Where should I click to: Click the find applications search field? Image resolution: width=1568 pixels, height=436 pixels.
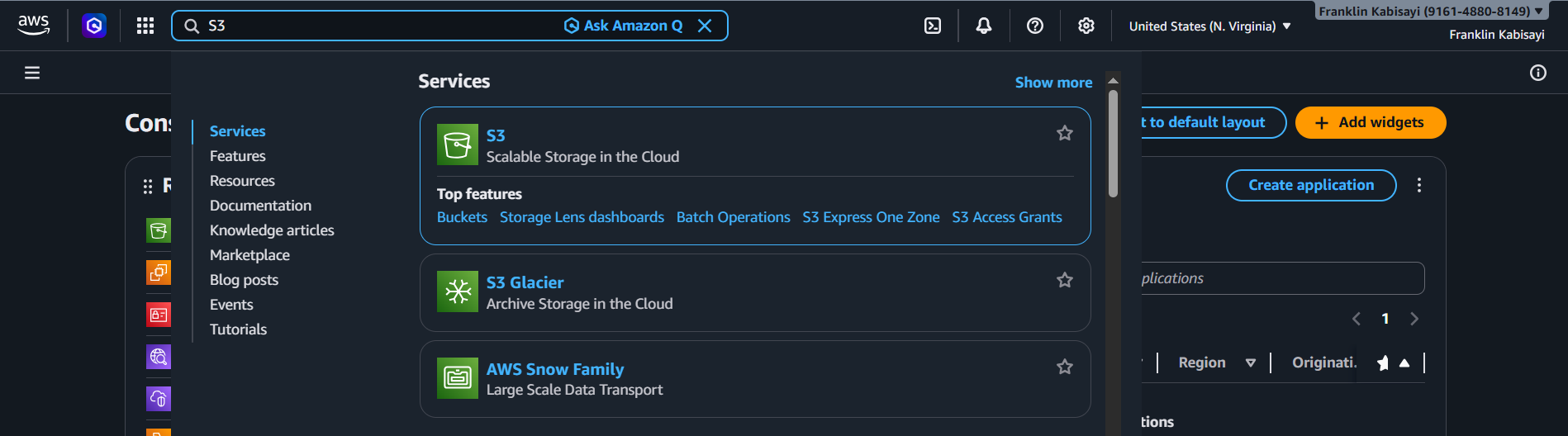1282,278
